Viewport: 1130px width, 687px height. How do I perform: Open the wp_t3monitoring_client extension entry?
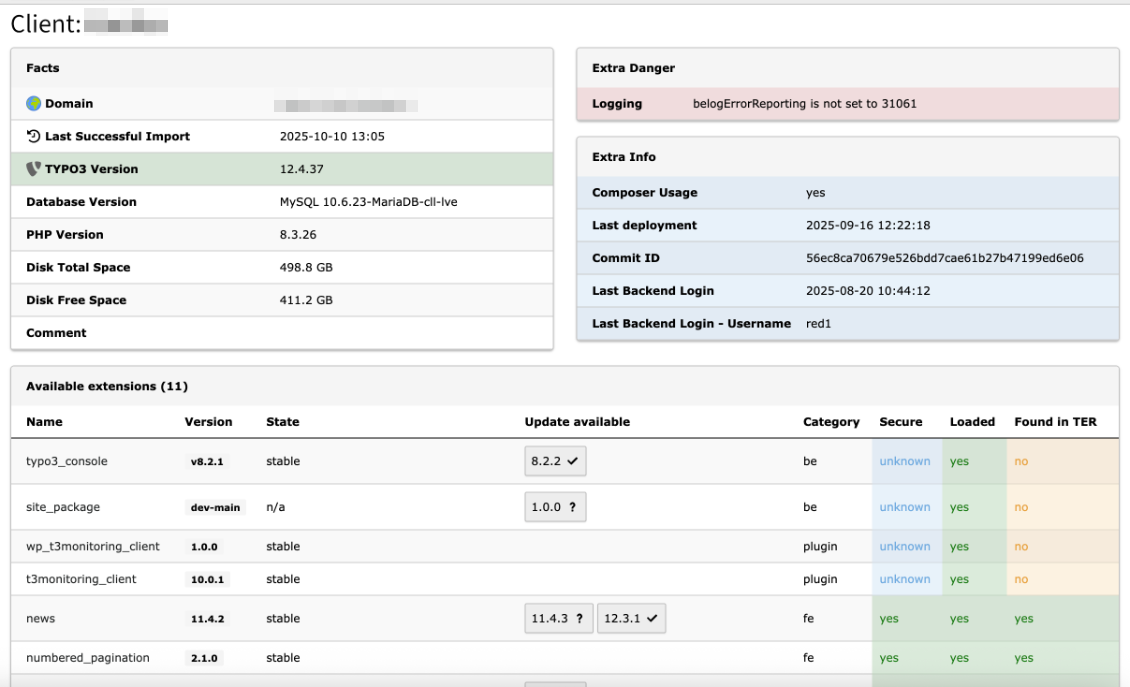(92, 547)
